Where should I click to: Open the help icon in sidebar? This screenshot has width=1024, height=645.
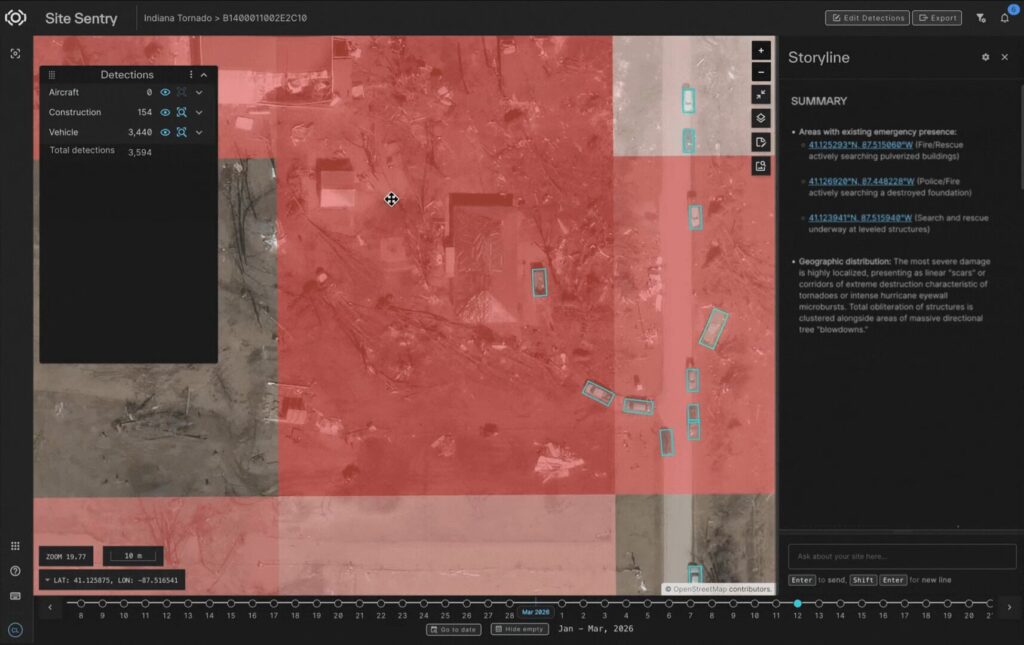coord(15,571)
